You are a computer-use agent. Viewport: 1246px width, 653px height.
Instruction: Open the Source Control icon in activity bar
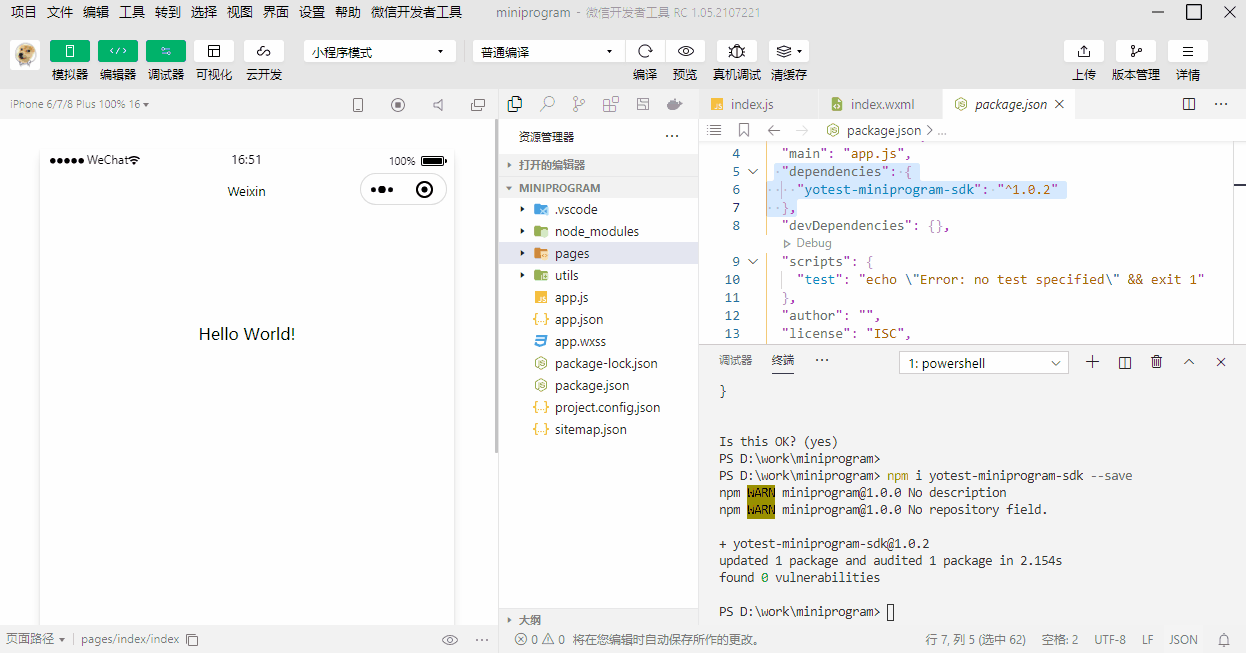click(x=579, y=104)
